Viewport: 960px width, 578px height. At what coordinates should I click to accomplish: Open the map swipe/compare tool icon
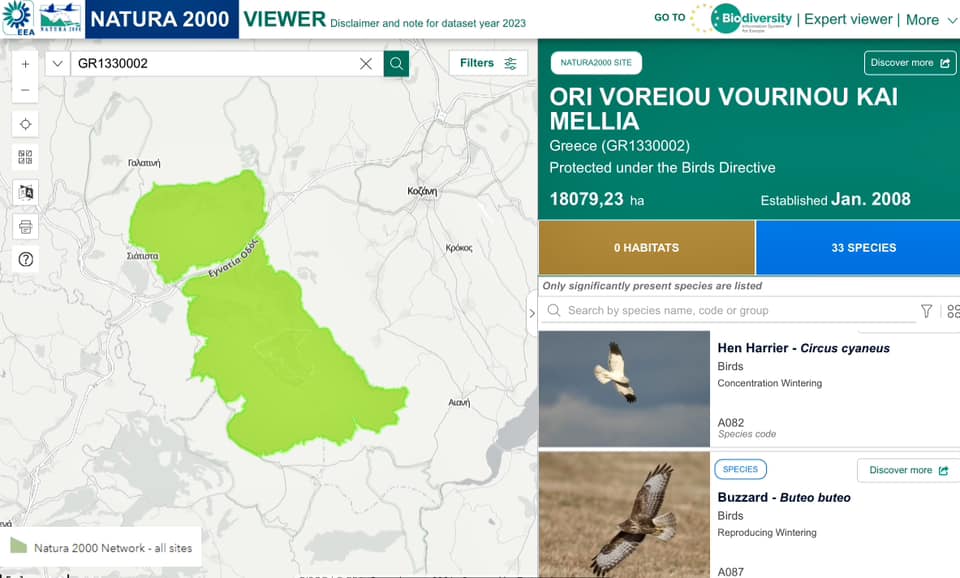pyautogui.click(x=25, y=192)
